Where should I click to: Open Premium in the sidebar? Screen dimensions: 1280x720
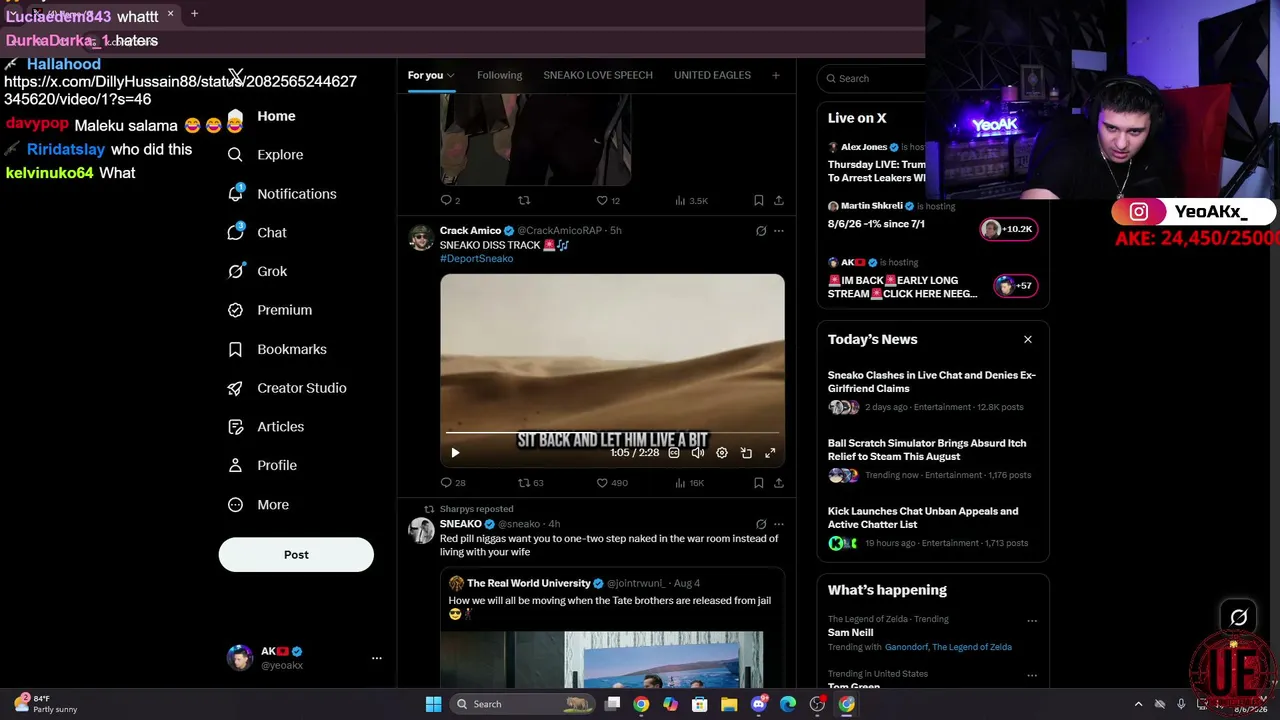(x=270, y=310)
